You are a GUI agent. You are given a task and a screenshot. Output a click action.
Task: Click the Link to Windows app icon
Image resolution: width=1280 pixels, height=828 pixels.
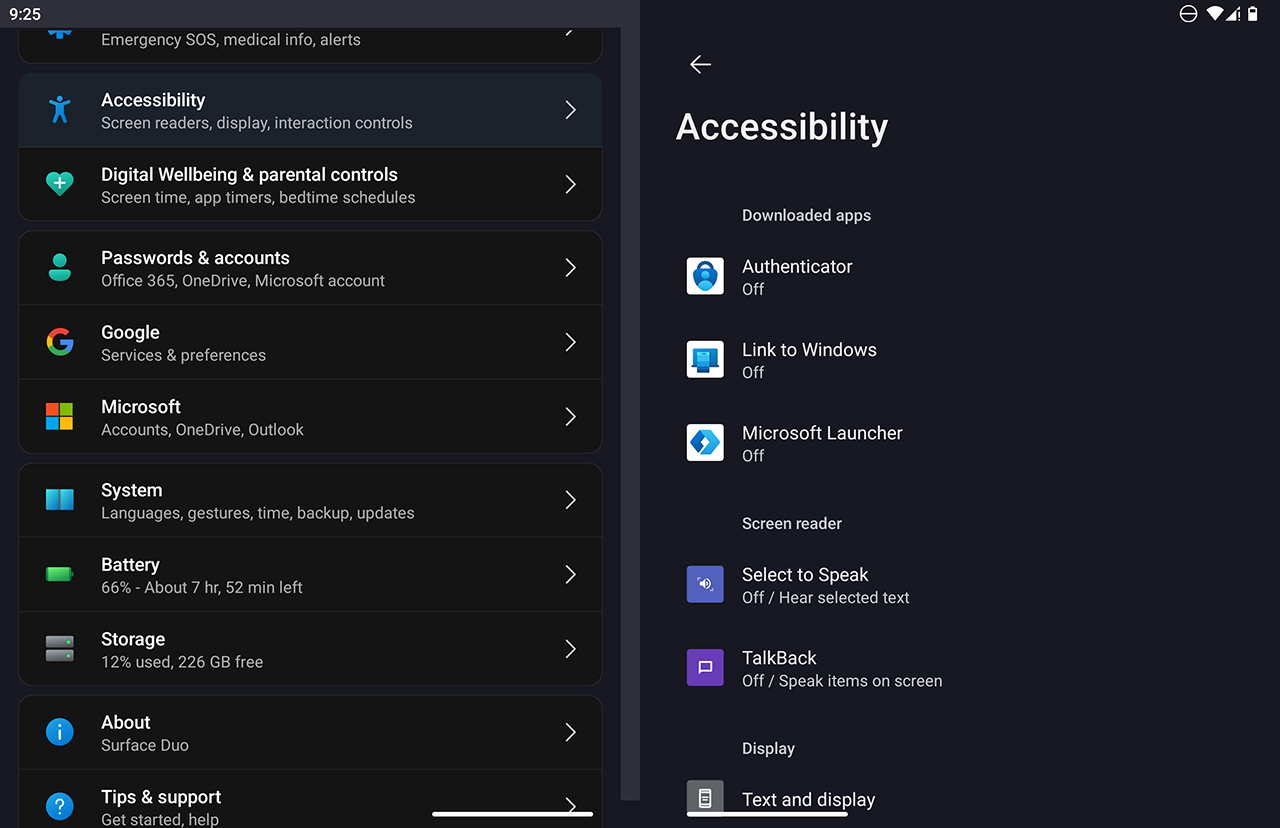[705, 359]
